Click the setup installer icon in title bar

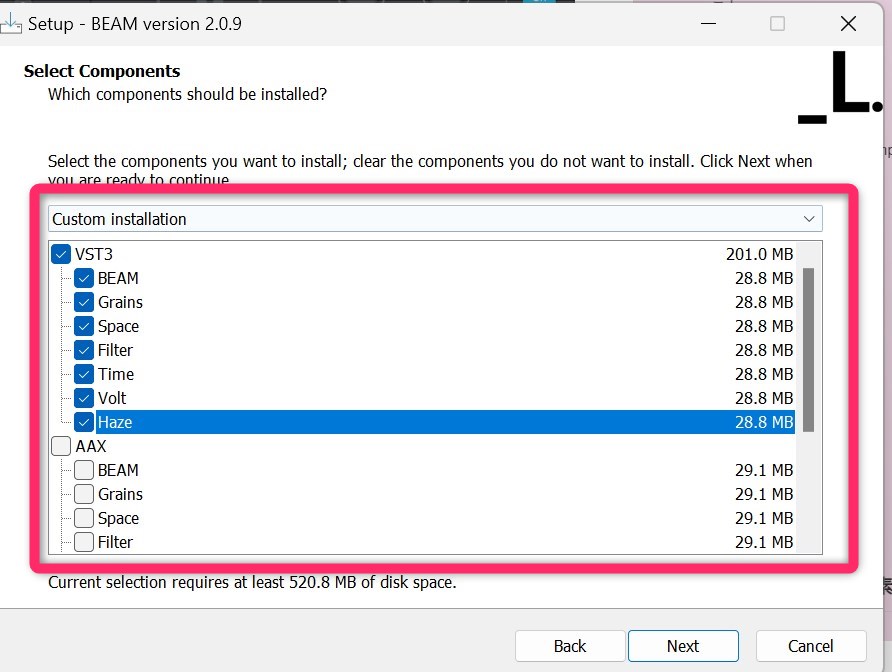(x=11, y=24)
